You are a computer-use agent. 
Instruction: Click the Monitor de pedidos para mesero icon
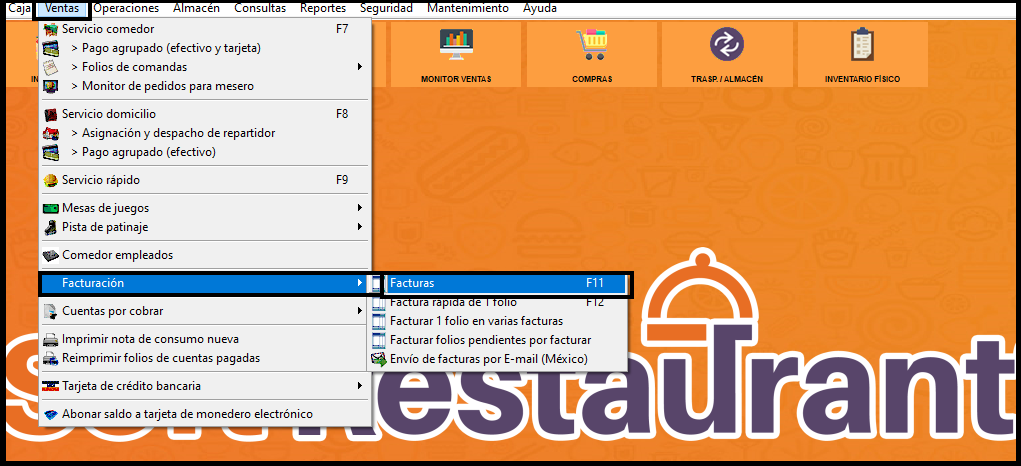click(x=50, y=86)
